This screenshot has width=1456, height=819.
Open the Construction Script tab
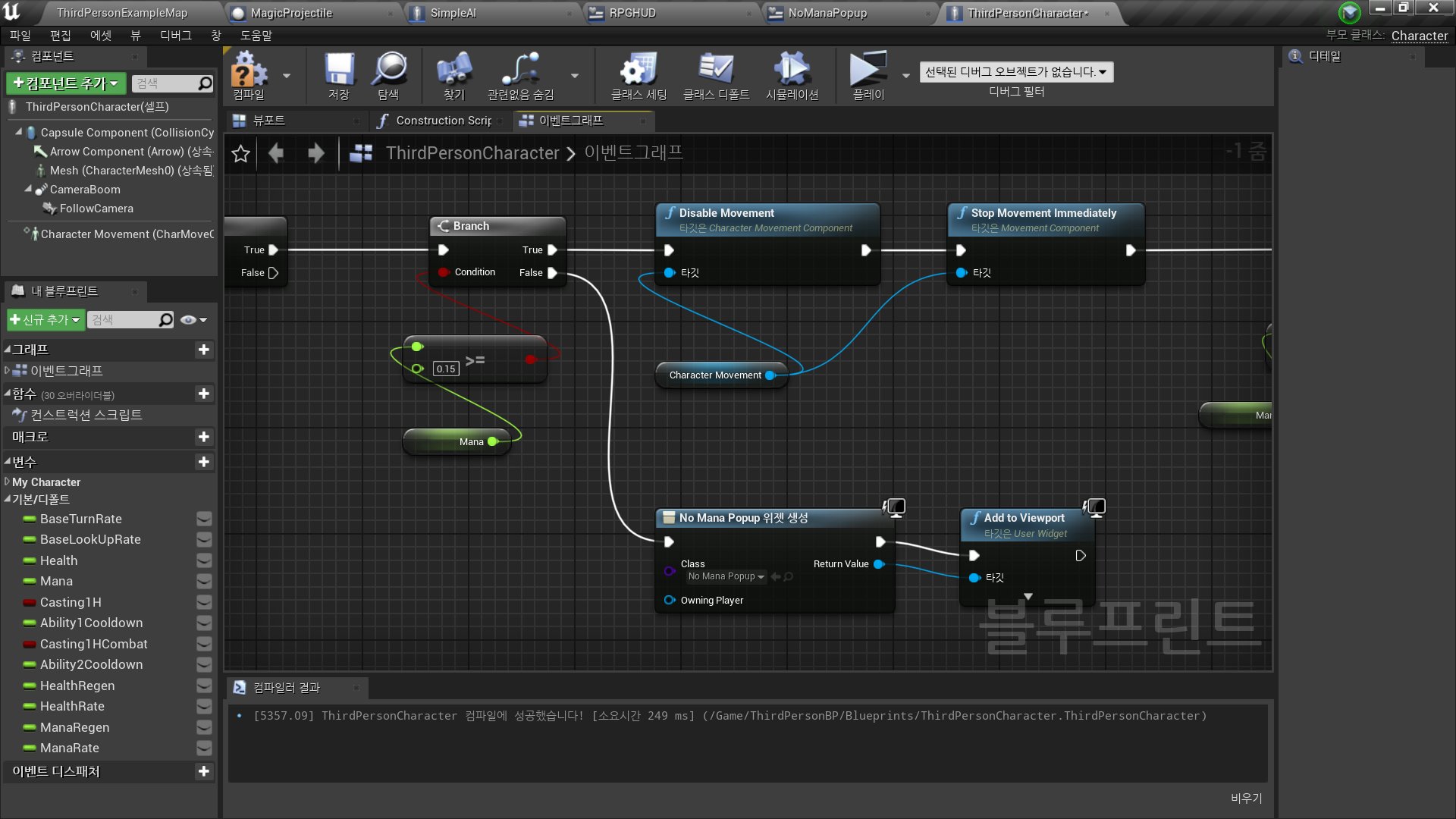click(x=442, y=121)
